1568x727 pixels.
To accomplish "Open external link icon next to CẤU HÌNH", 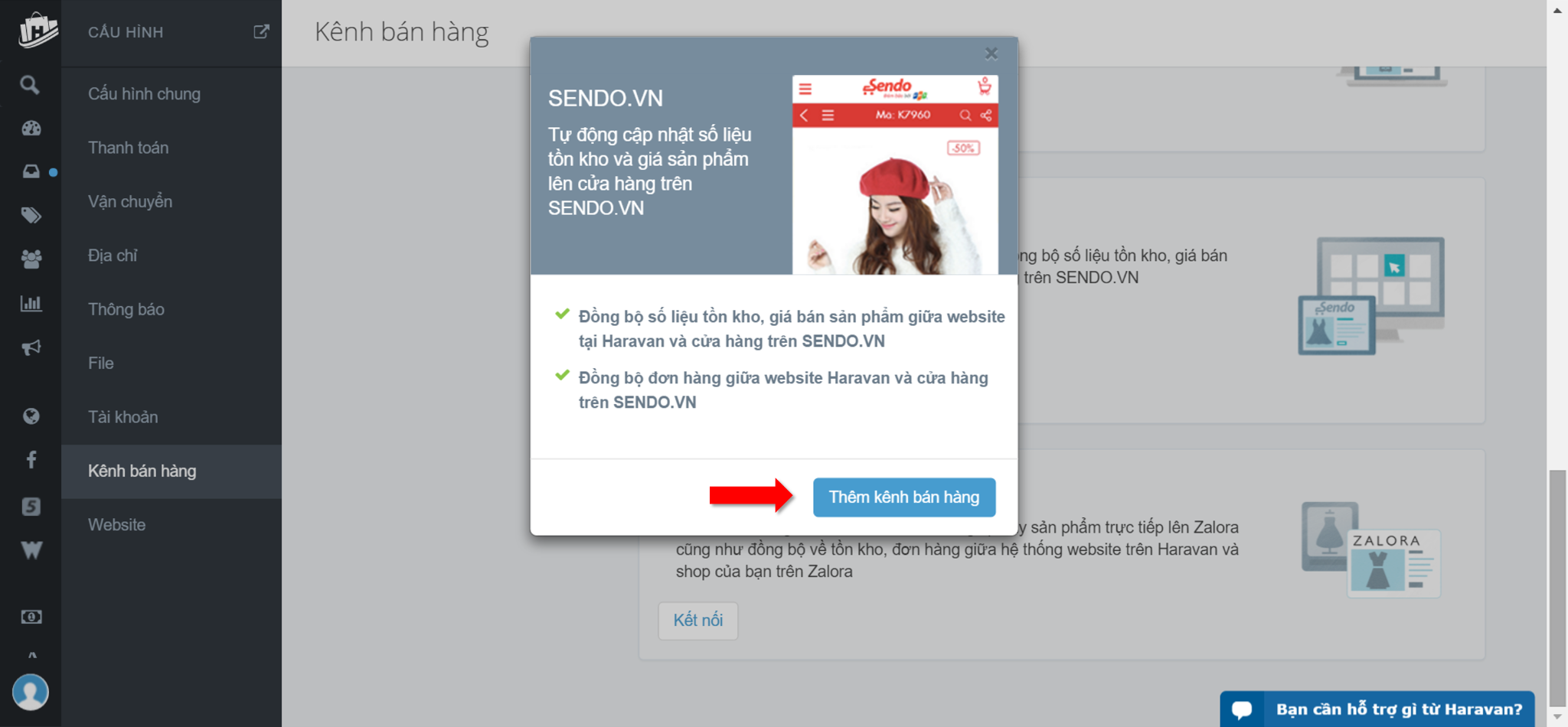I will [261, 31].
